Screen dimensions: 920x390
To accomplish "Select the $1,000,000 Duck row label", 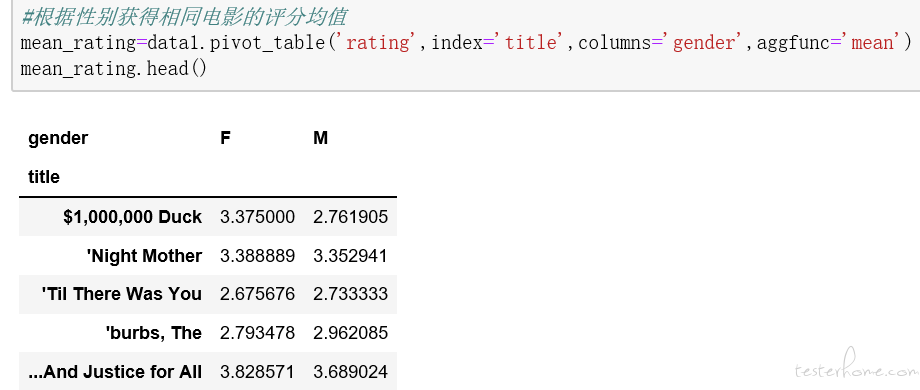I will (133, 217).
